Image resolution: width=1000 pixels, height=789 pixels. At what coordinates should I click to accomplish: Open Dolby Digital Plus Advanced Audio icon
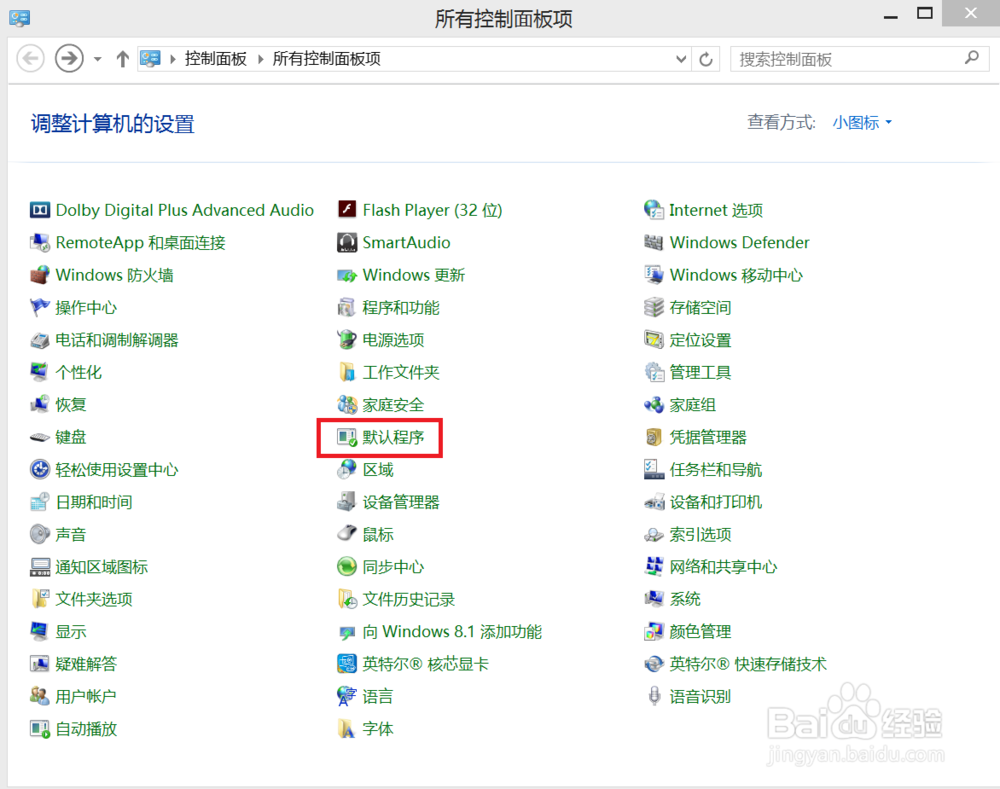[x=40, y=210]
